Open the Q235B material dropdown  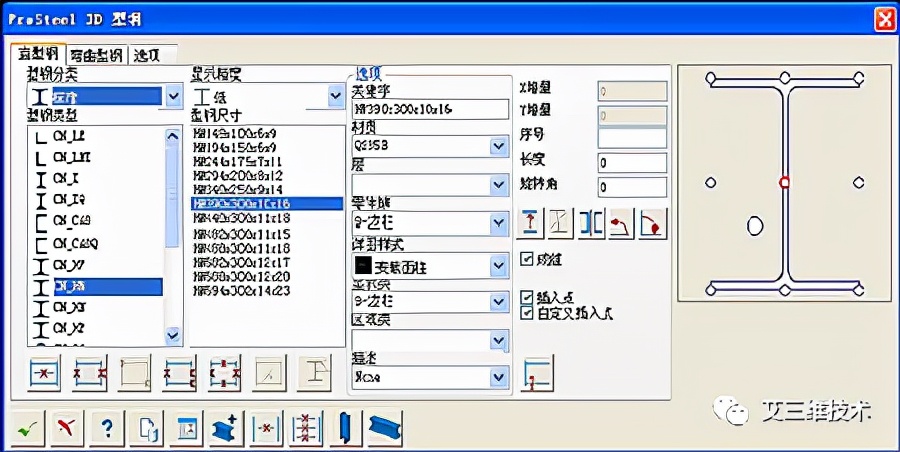[499, 146]
